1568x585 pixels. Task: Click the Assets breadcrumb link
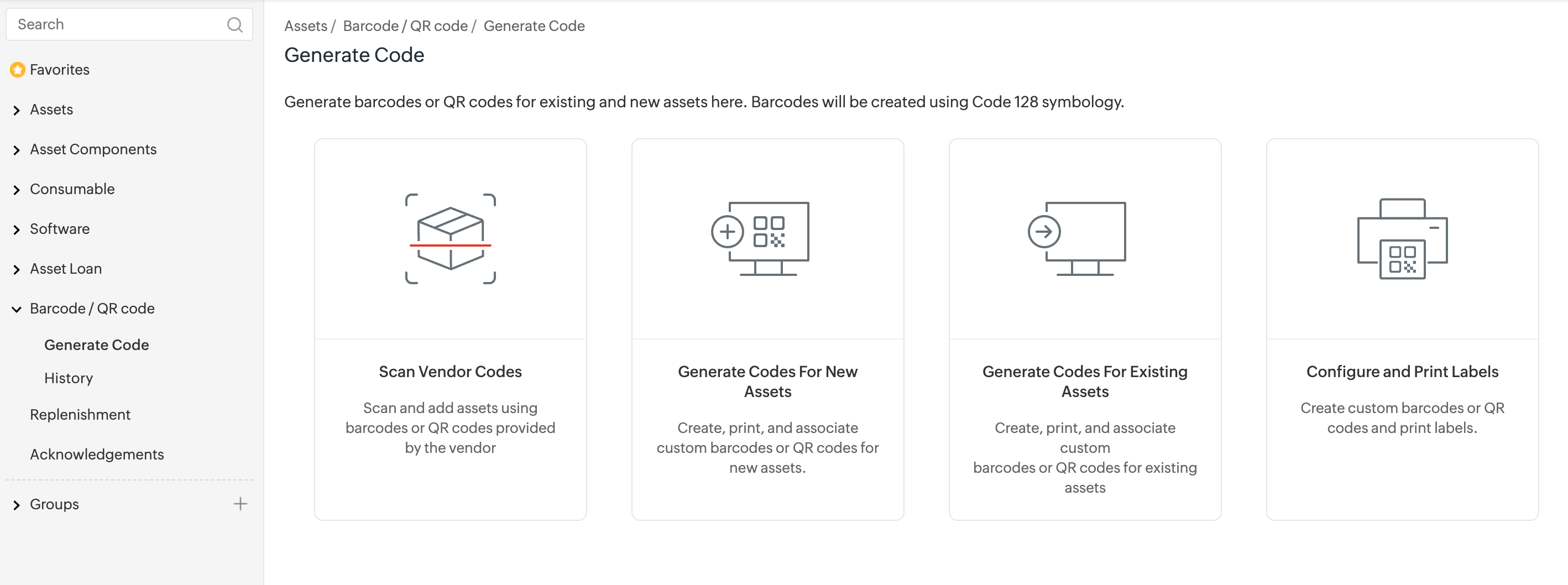tap(306, 26)
